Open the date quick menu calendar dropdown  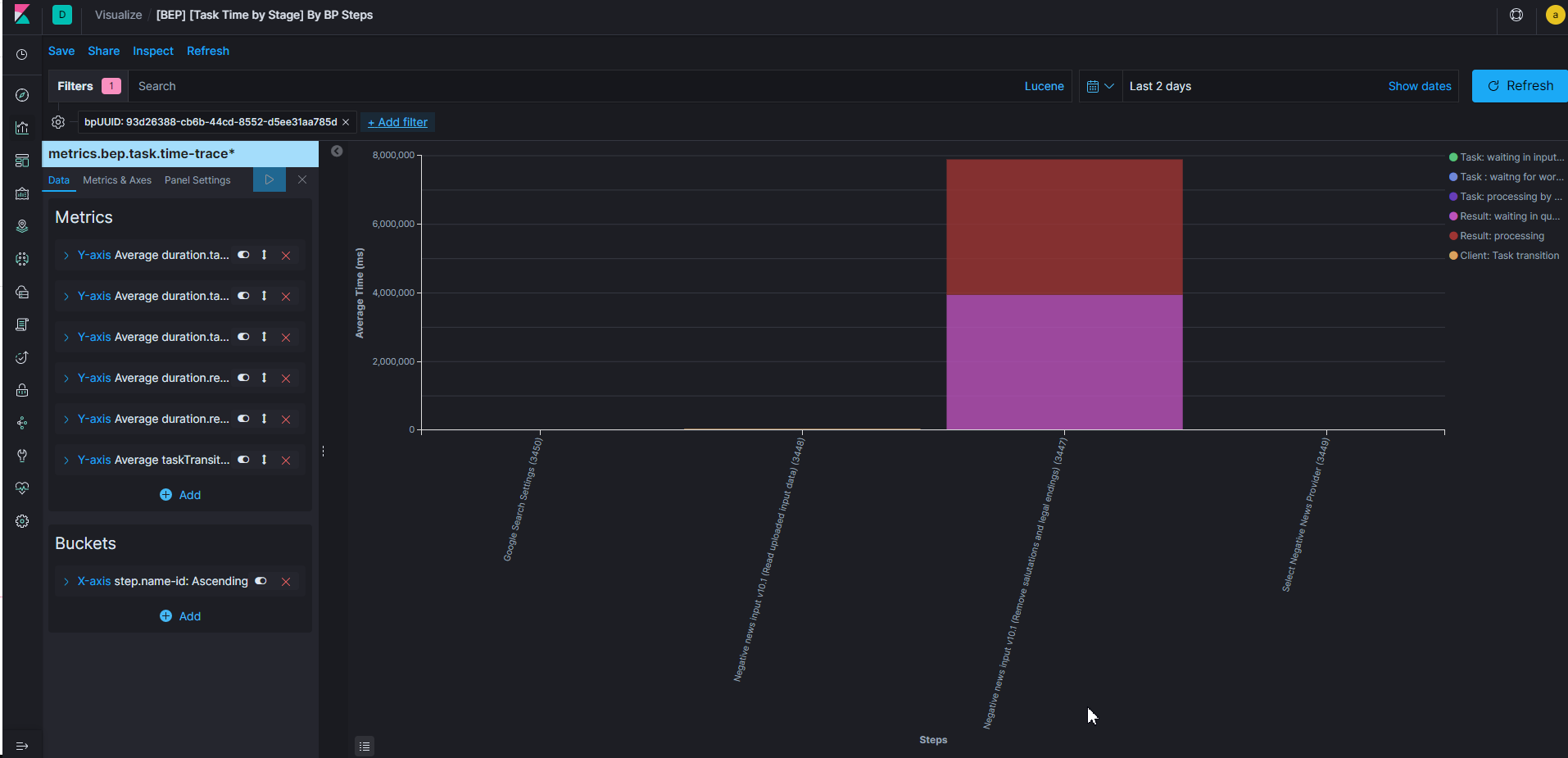1100,86
